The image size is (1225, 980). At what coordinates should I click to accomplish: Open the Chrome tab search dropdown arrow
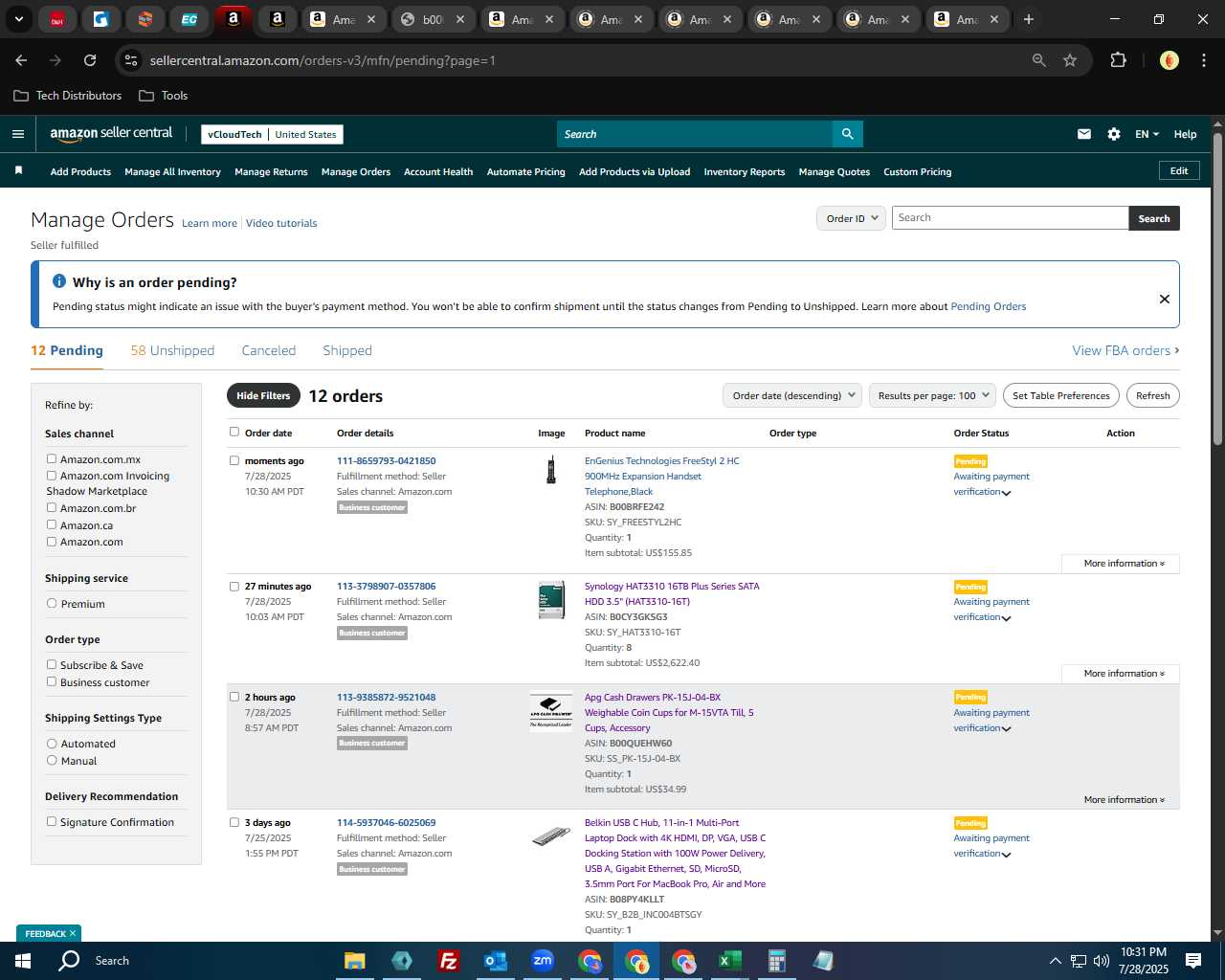[19, 19]
